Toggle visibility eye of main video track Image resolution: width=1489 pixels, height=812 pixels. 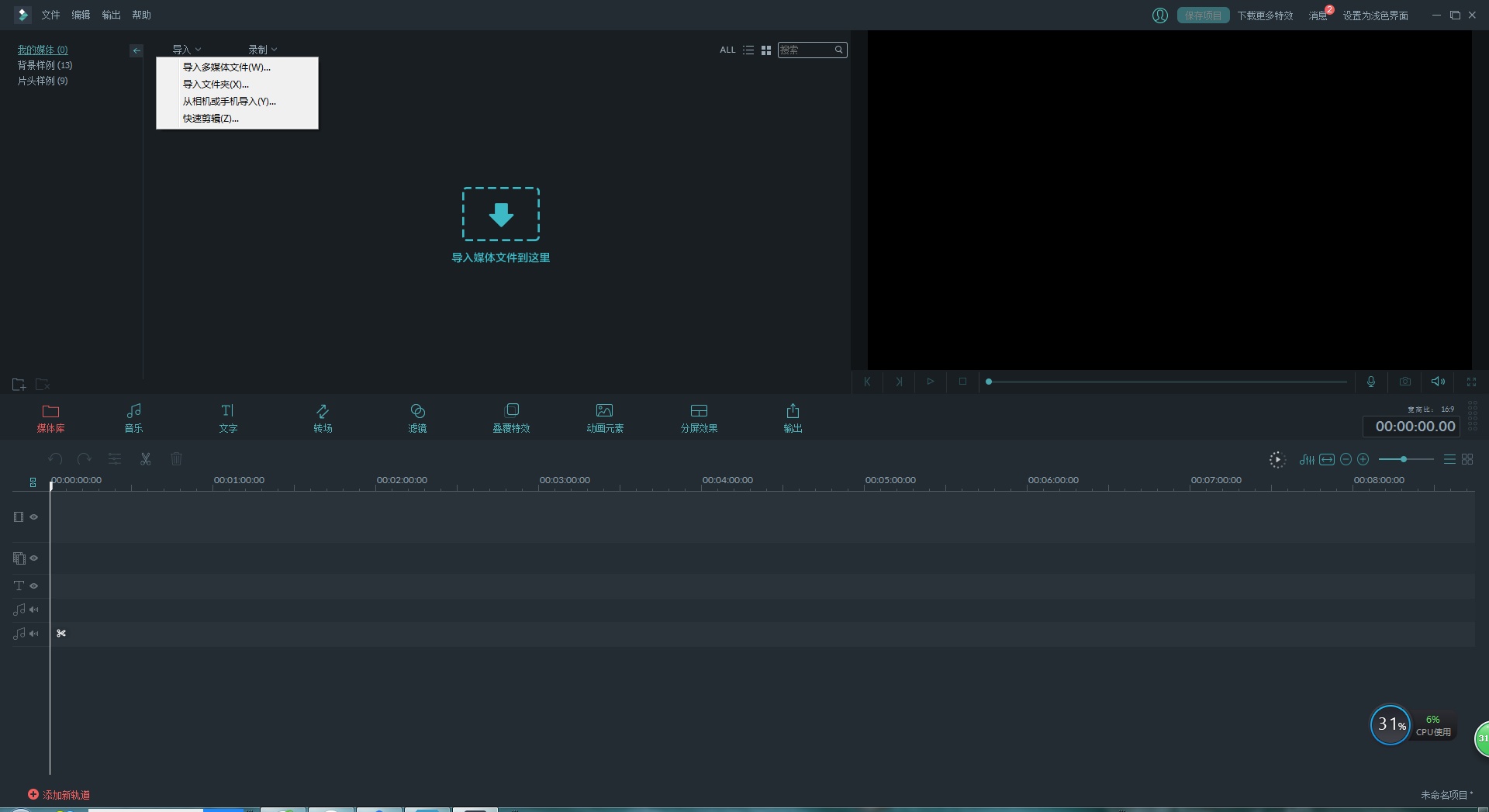[x=34, y=517]
